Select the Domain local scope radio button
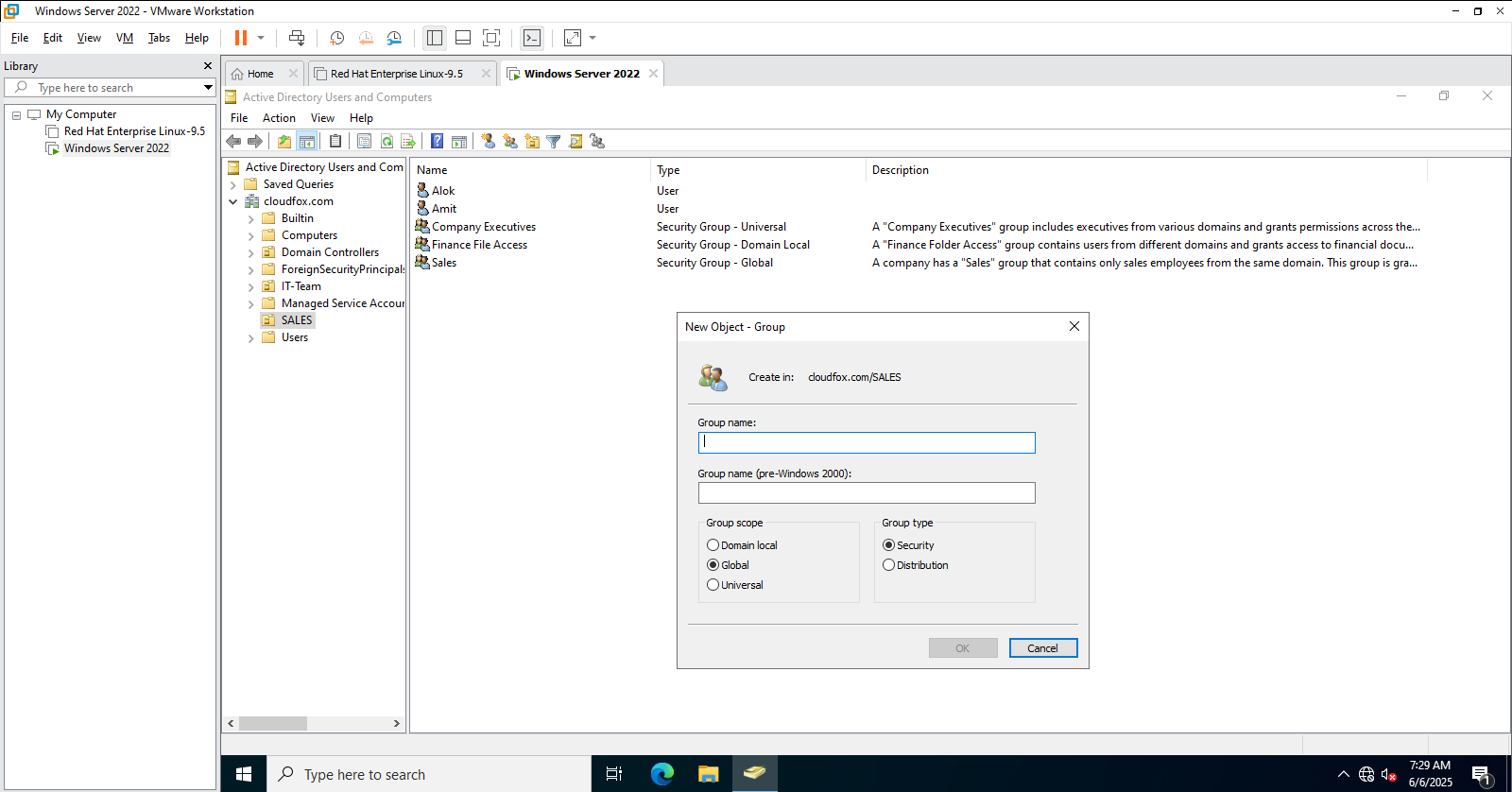1512x792 pixels. click(713, 545)
